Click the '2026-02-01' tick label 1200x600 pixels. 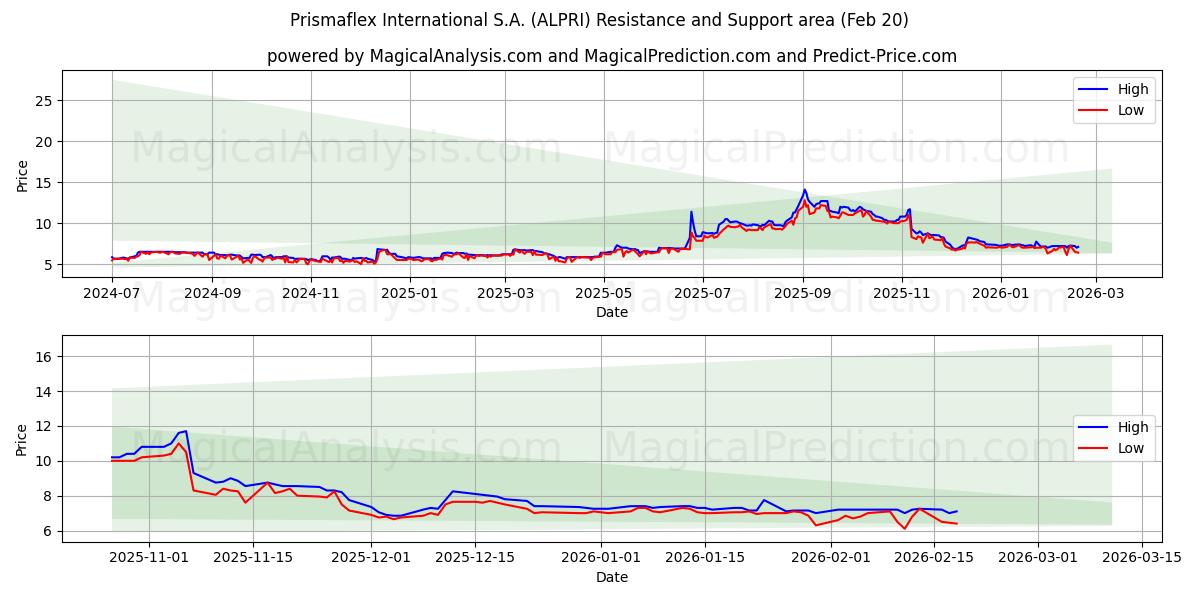(831, 558)
